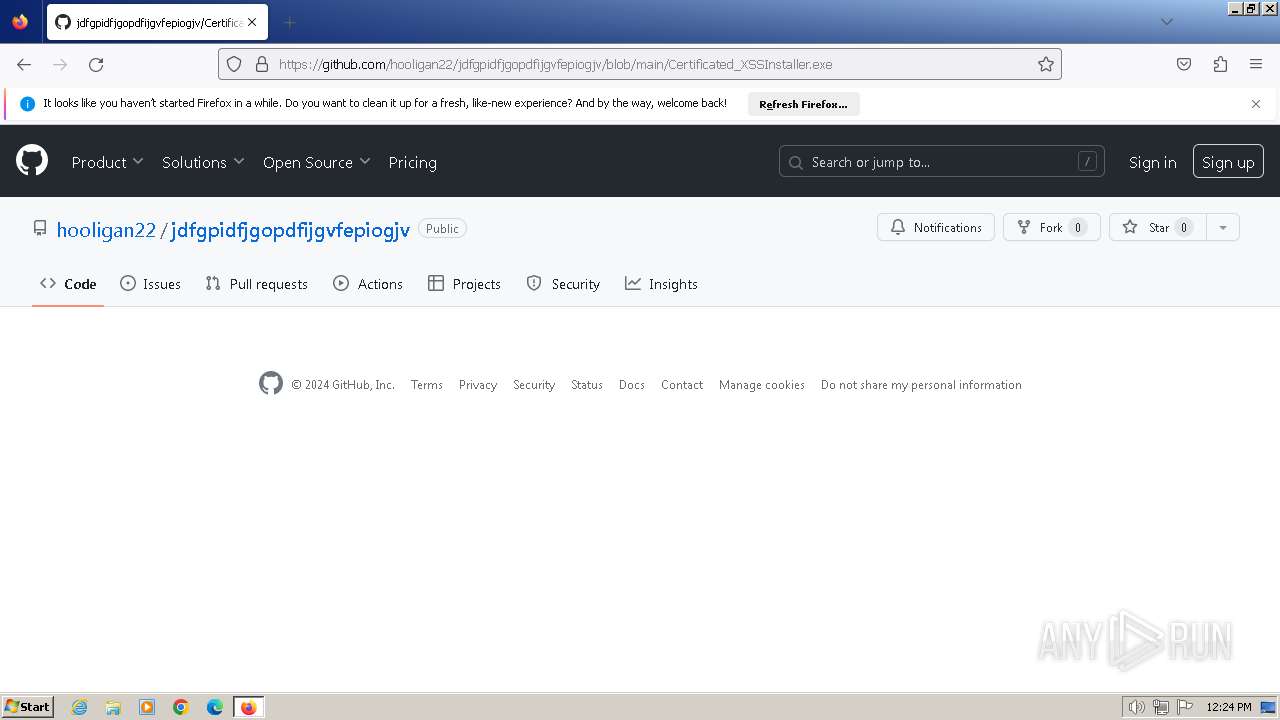This screenshot has width=1280, height=720.
Task: Open the Security tab
Action: 563,284
